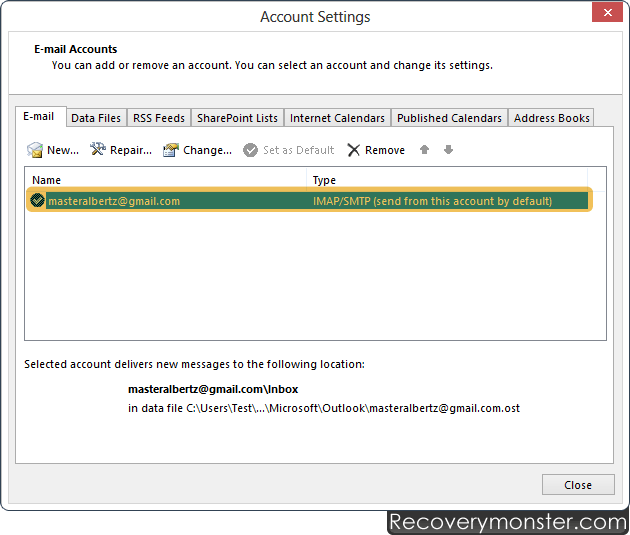Move account up with the up arrow
Viewport: 630px width, 535px height.
[424, 150]
